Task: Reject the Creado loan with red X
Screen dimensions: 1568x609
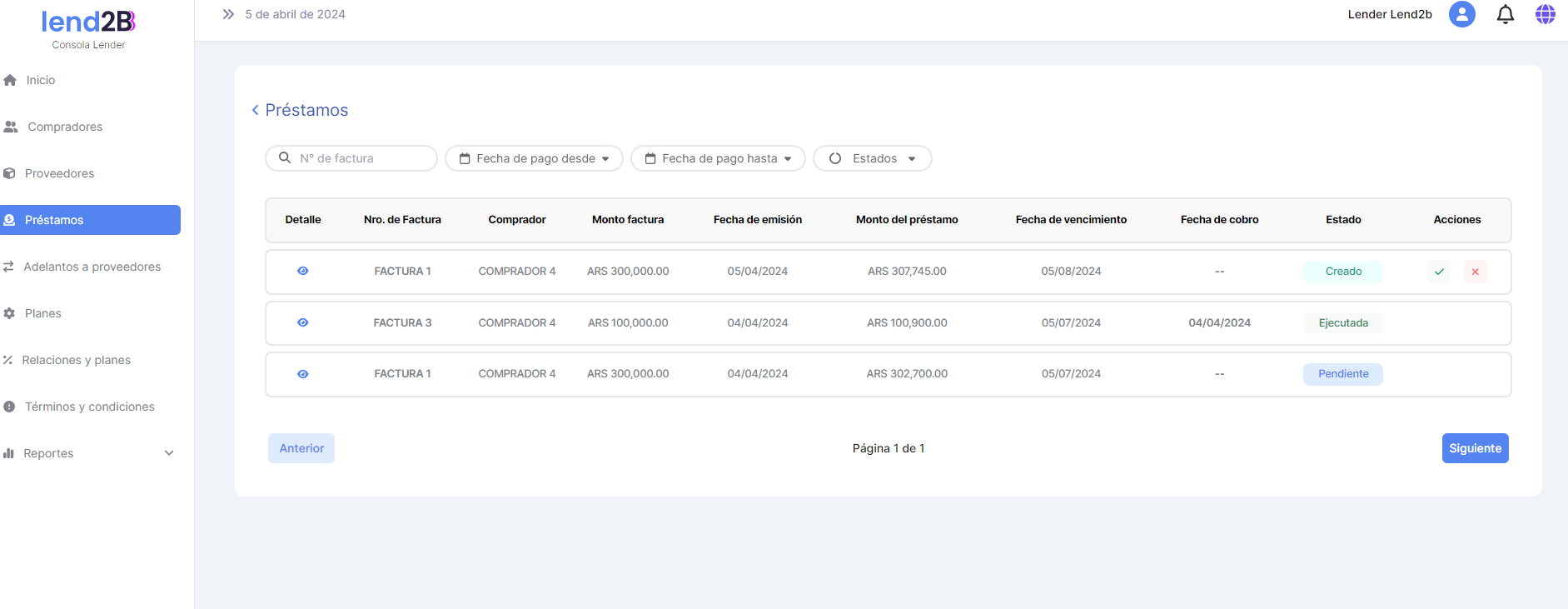Action: [1475, 272]
